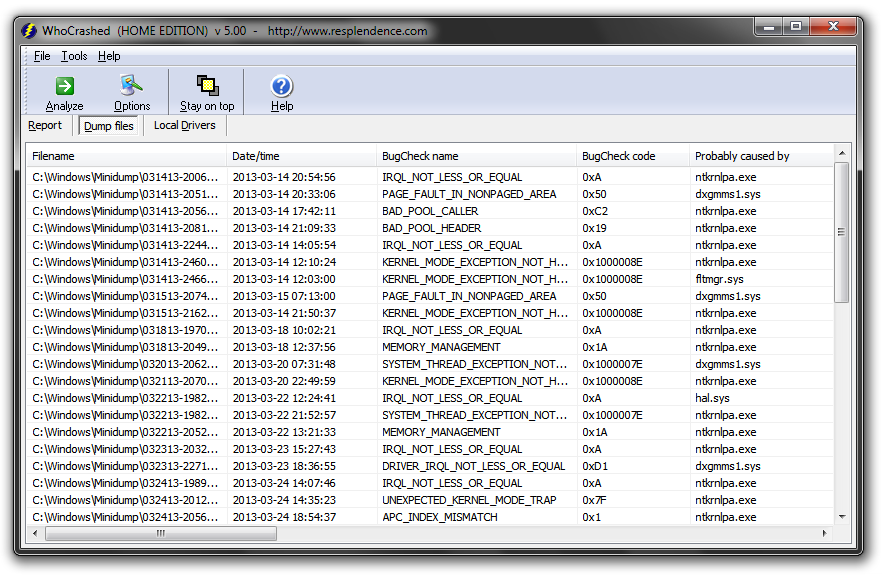Select the Dump files tab

[109, 126]
